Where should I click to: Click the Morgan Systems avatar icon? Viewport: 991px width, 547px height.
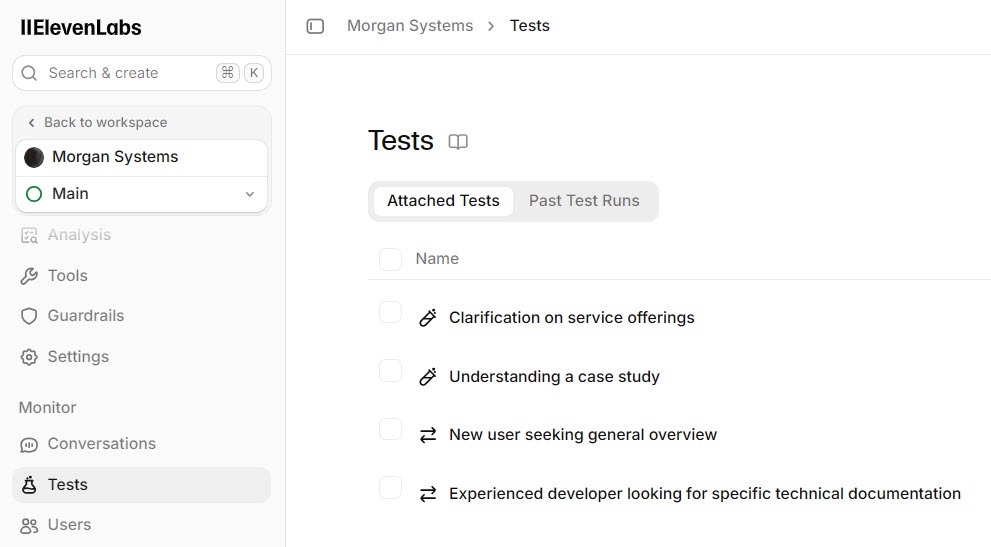coord(34,157)
